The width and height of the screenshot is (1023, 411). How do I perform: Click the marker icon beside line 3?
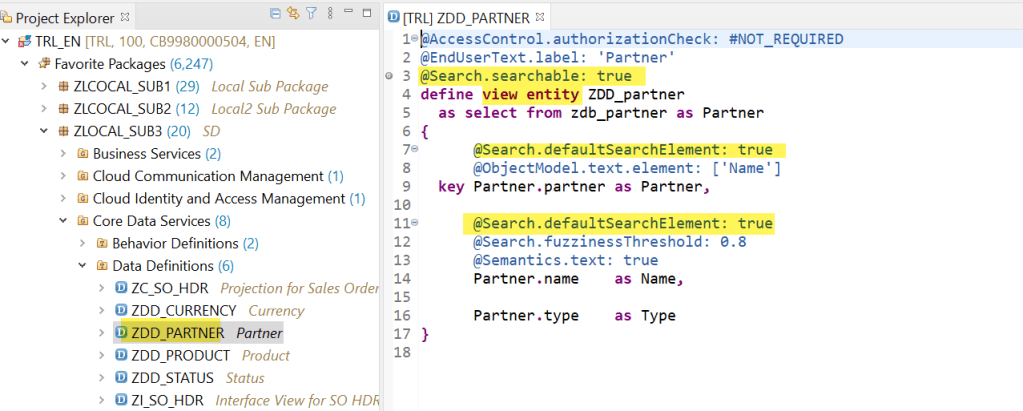point(389,76)
